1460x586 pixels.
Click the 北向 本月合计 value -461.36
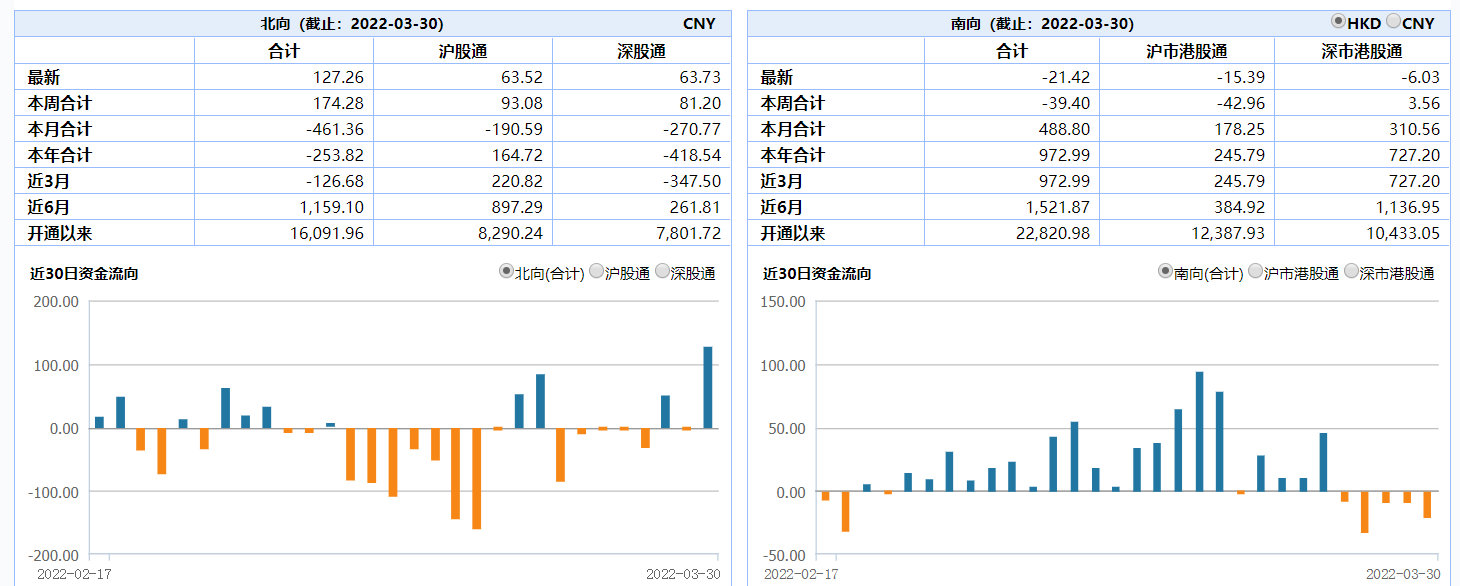(336, 129)
